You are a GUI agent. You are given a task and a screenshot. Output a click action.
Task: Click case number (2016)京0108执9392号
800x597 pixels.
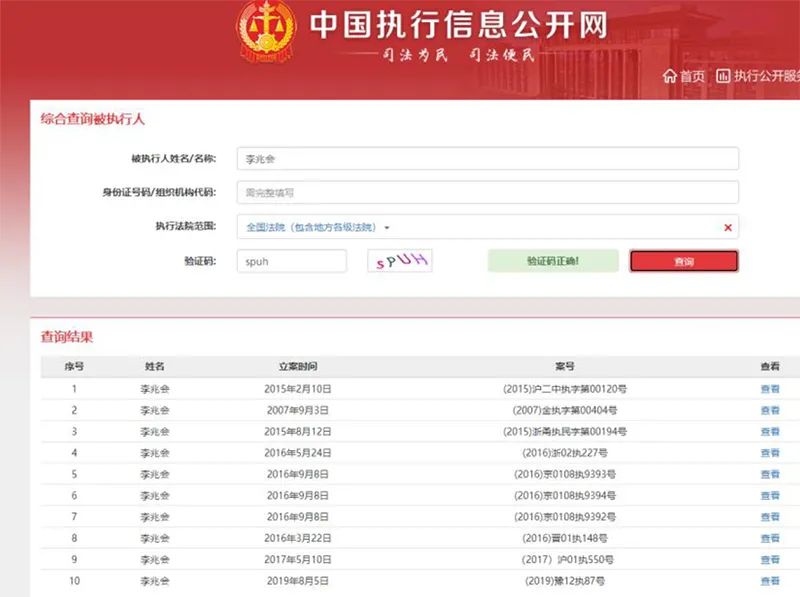(565, 517)
